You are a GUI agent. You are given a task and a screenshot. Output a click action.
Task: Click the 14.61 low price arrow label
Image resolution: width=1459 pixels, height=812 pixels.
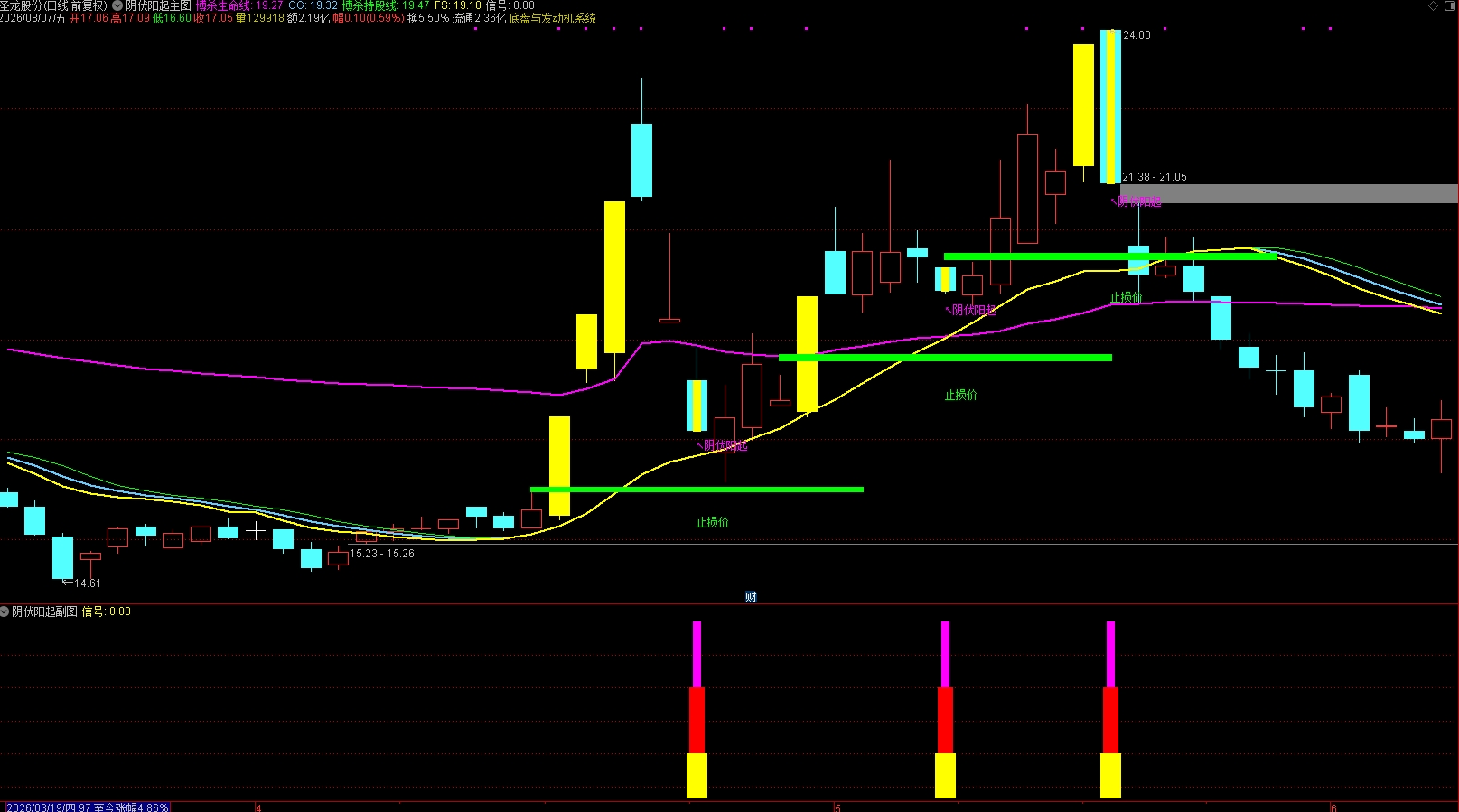[81, 583]
